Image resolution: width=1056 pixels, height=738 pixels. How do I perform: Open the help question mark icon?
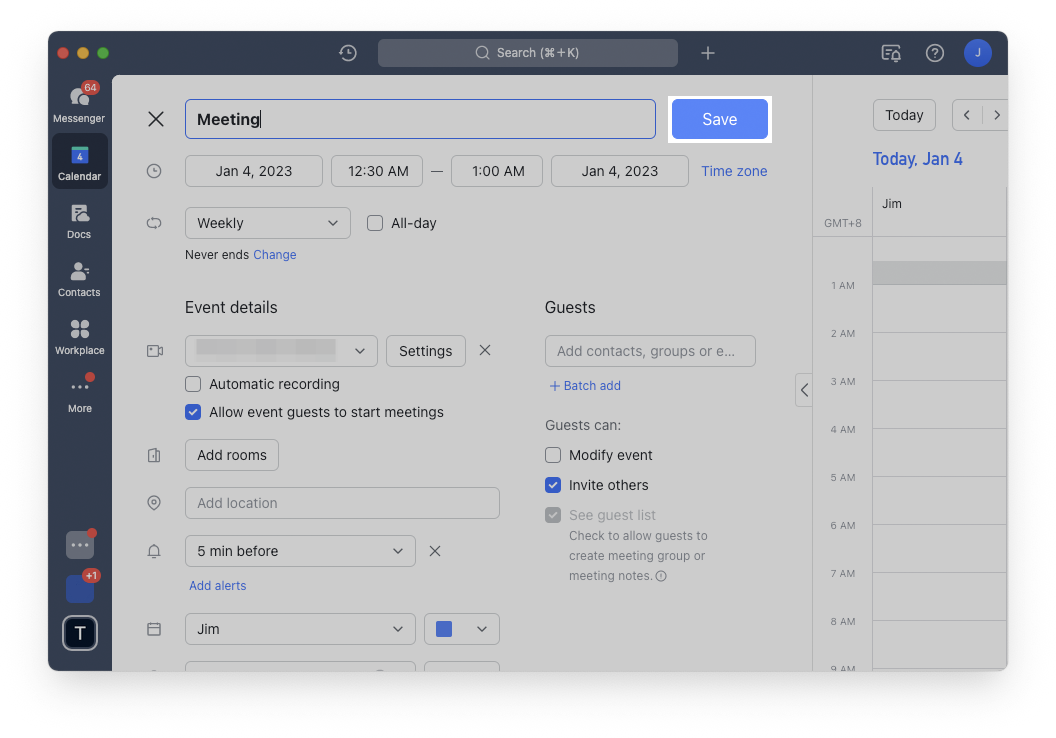coord(935,53)
